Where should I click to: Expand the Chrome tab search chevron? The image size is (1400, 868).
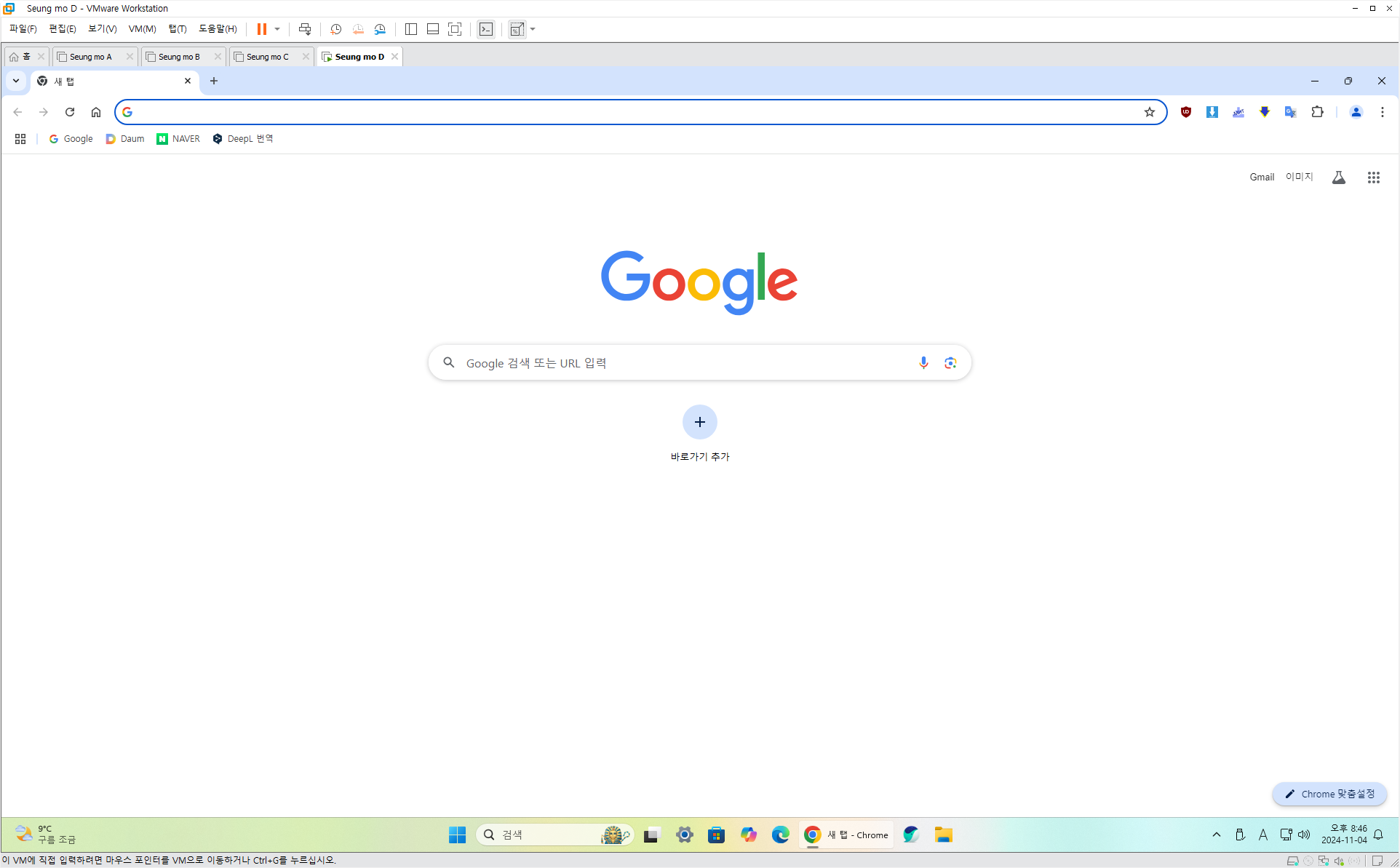[16, 81]
